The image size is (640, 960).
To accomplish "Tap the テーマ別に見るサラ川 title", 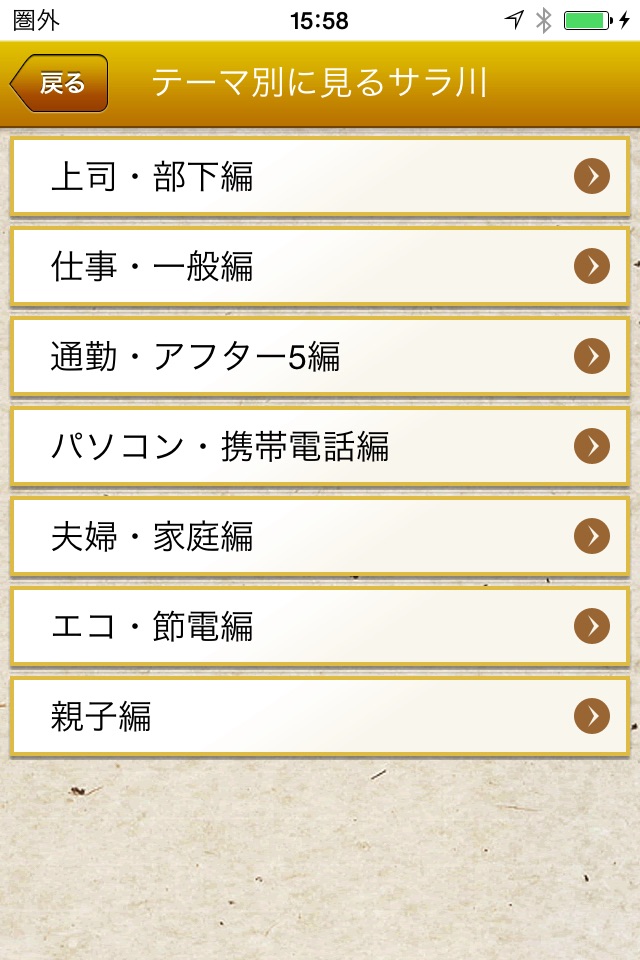I will coord(319,84).
